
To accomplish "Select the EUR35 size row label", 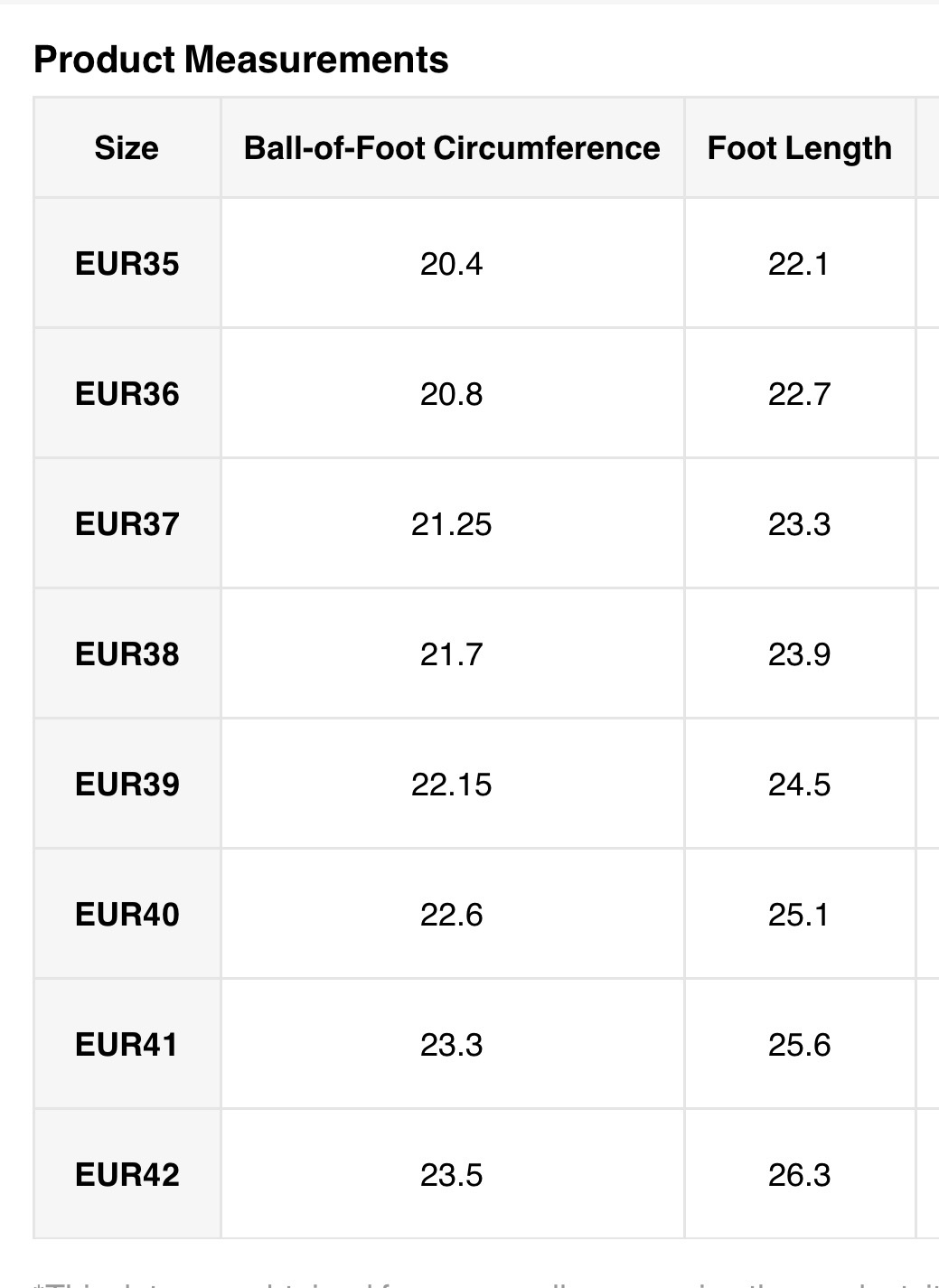I will (x=127, y=264).
